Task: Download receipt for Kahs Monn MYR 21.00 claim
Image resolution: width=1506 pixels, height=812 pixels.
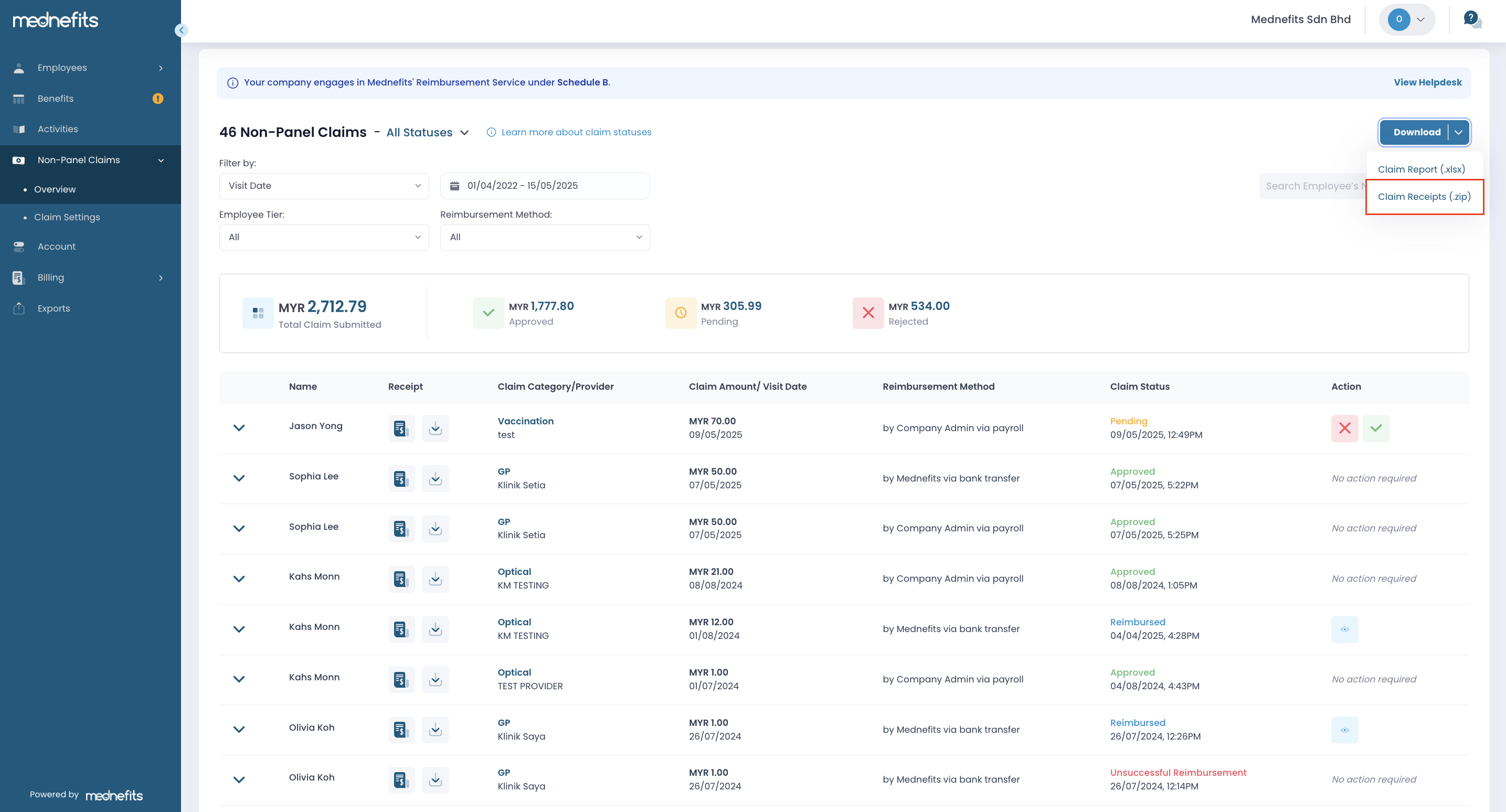Action: (435, 579)
